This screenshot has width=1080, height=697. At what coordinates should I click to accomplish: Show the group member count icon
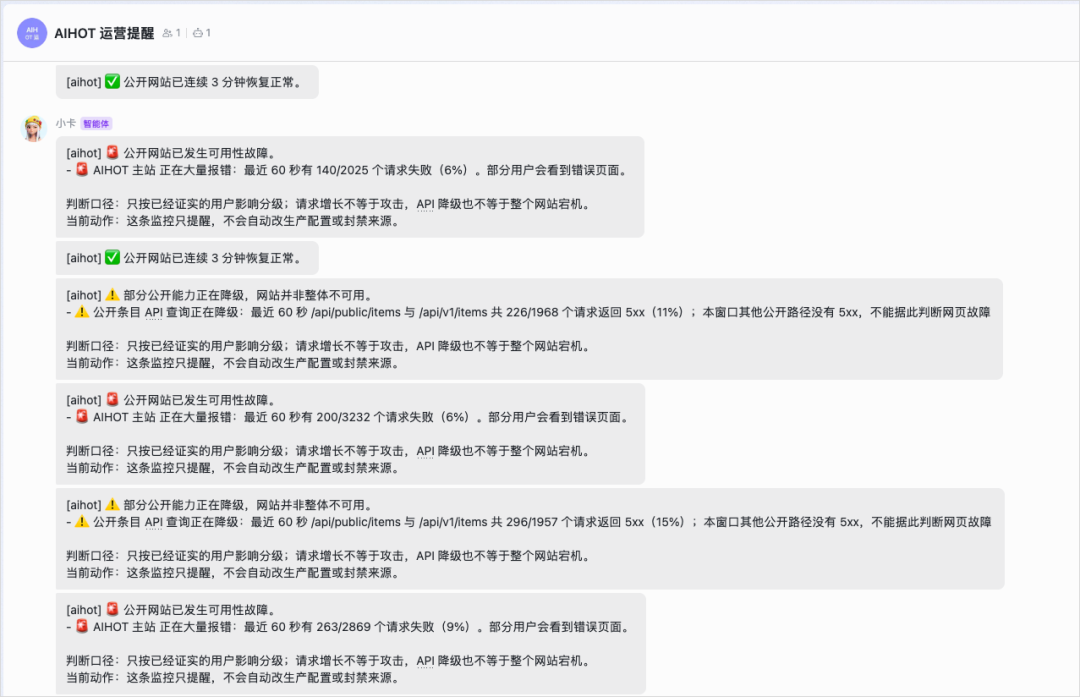pos(167,33)
